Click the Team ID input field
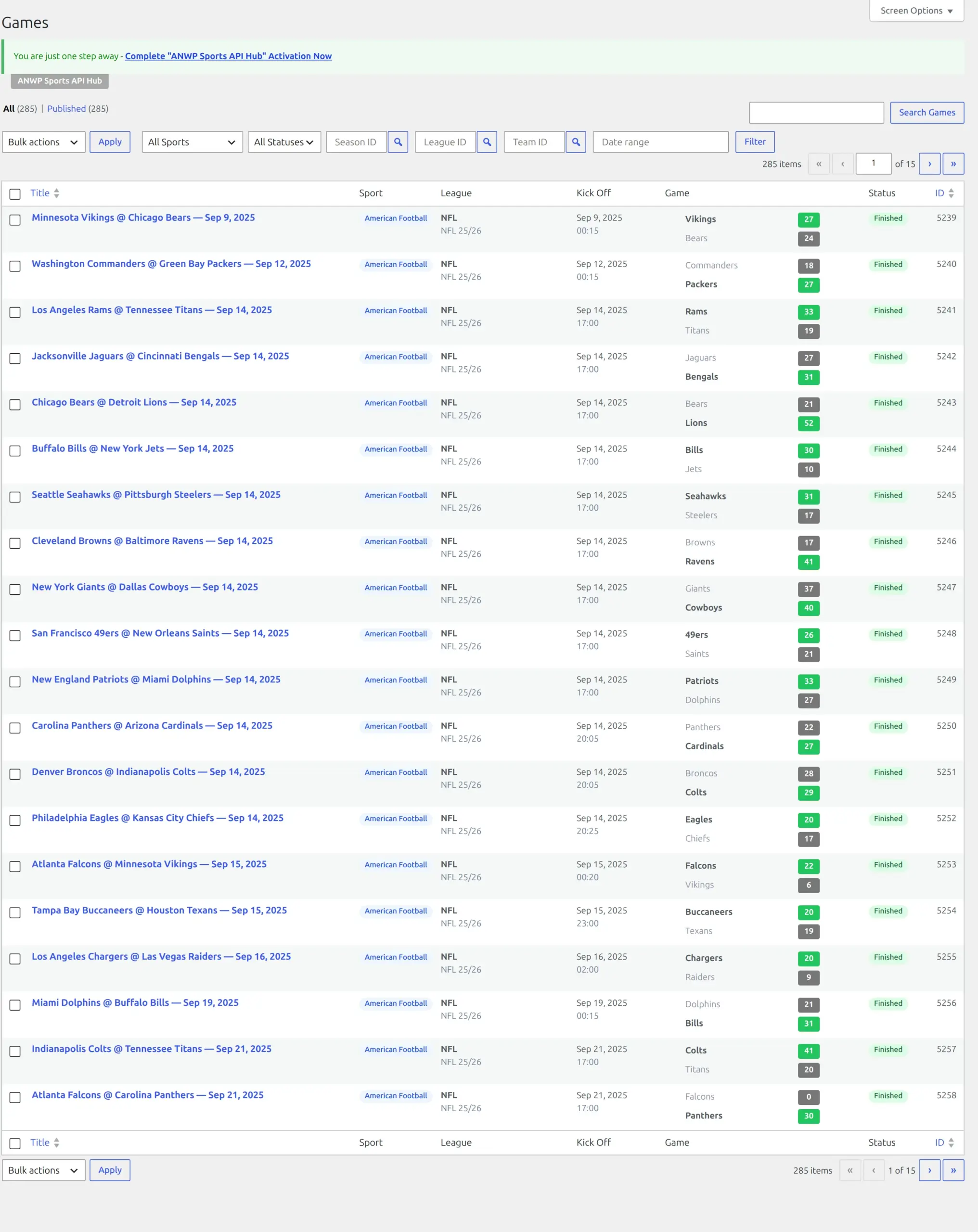 (534, 141)
